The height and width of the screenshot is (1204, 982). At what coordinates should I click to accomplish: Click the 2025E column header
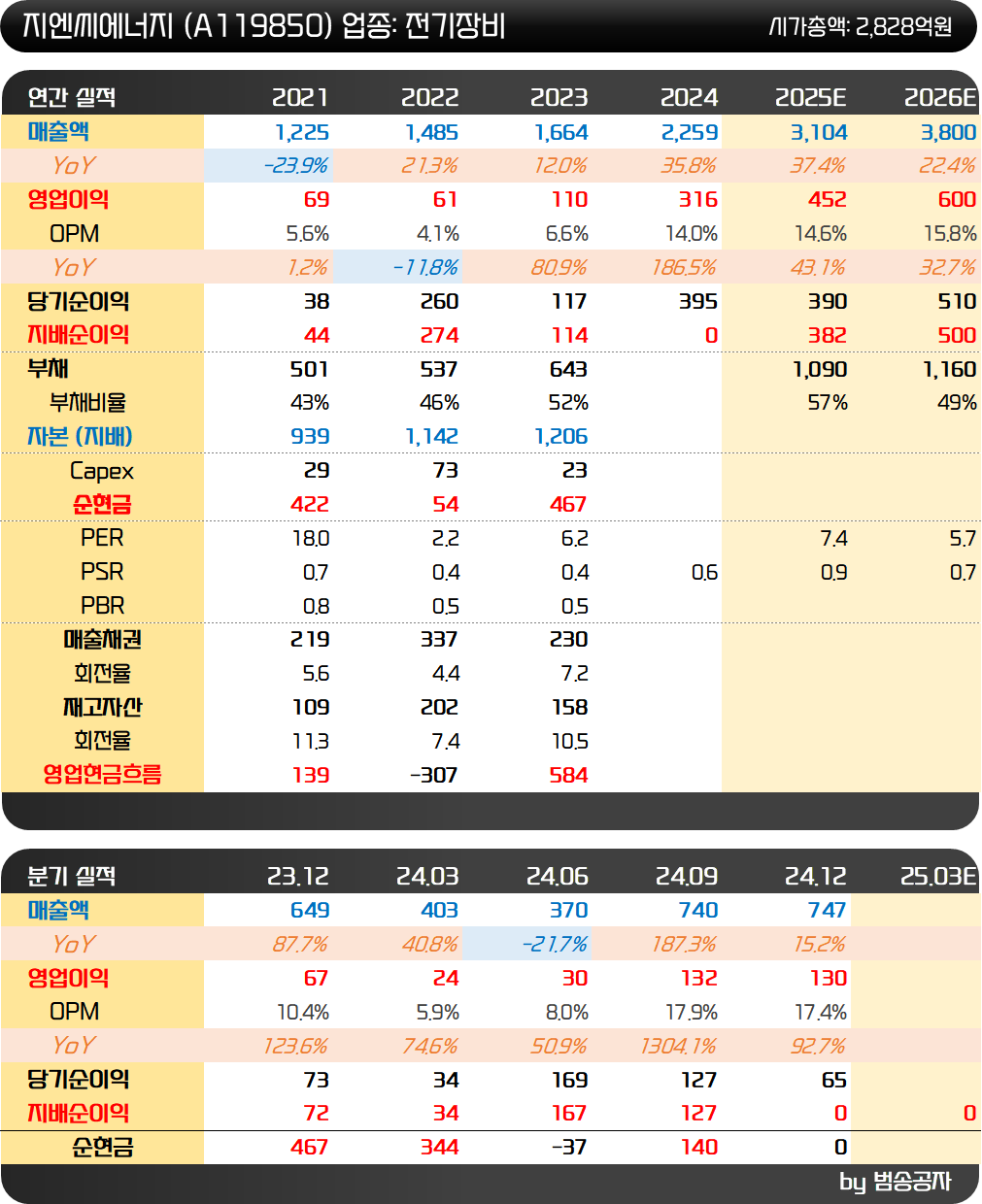tap(811, 97)
